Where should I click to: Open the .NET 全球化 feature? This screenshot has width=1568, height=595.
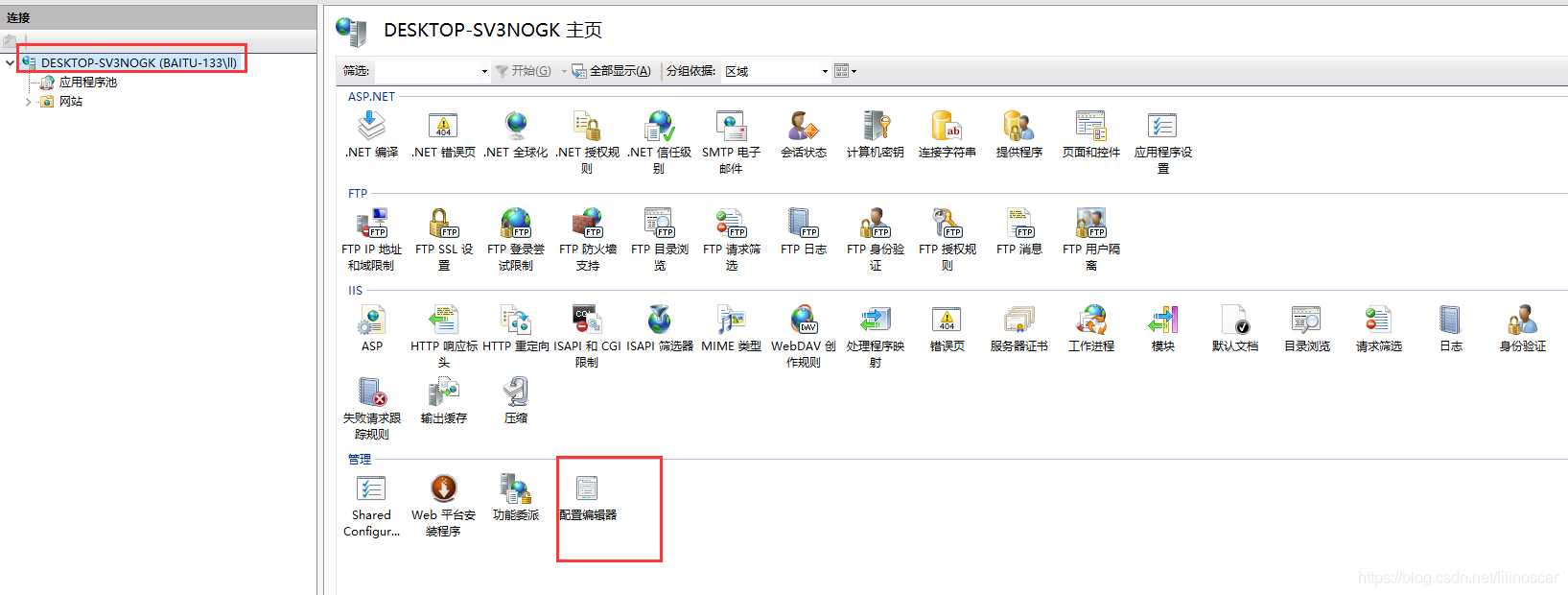click(x=516, y=134)
